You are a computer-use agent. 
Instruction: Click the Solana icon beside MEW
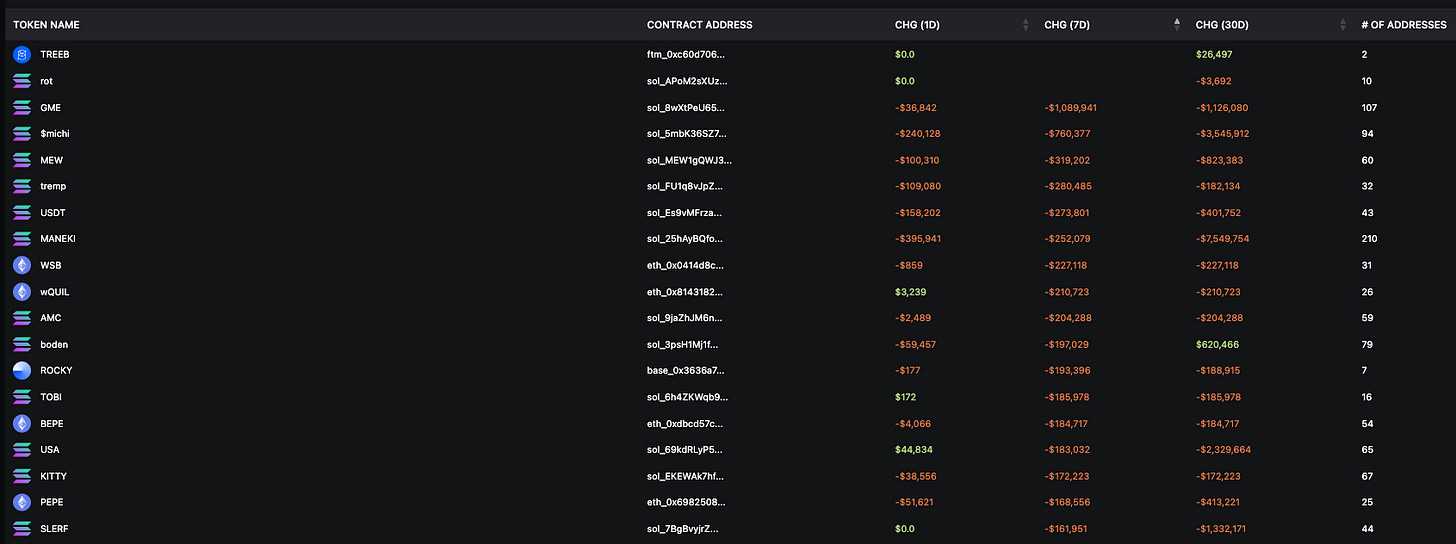click(22, 160)
